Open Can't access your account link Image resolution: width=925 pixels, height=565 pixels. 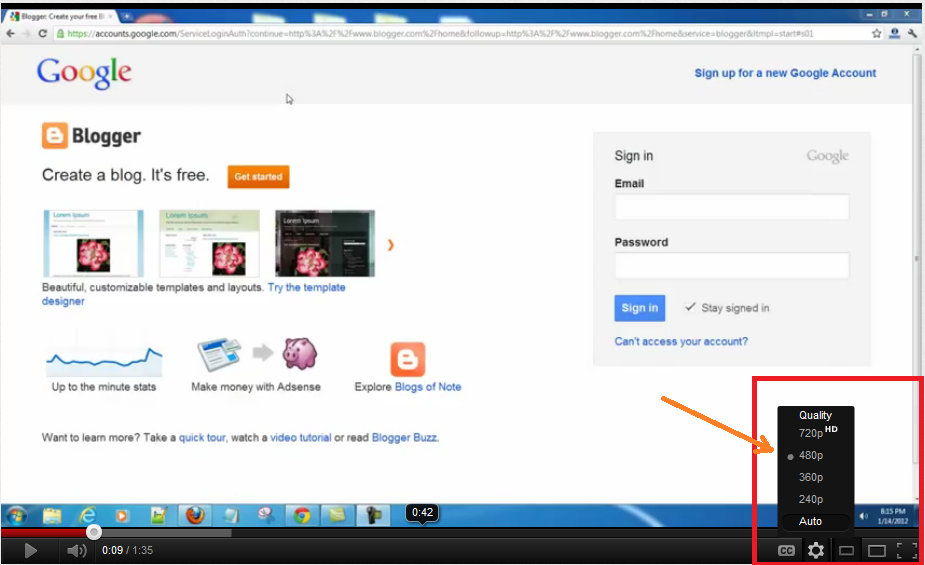tap(681, 341)
